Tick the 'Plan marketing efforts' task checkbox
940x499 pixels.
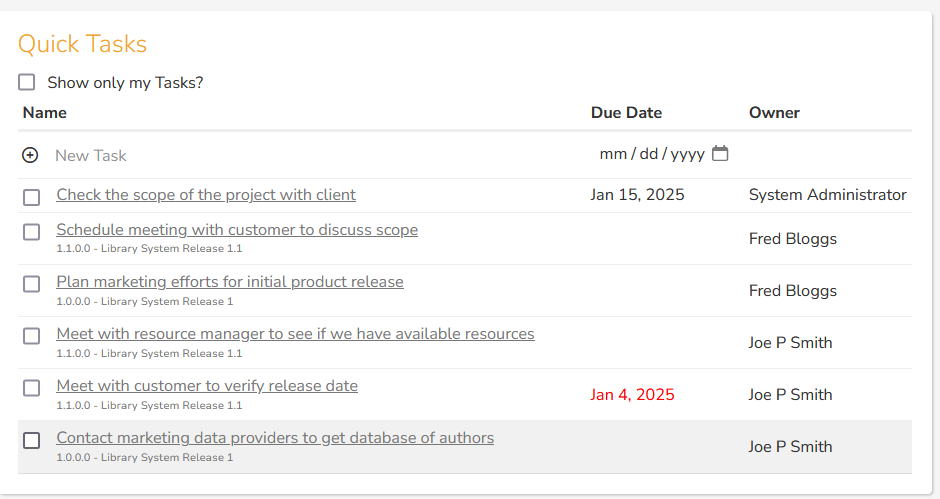coord(31,284)
